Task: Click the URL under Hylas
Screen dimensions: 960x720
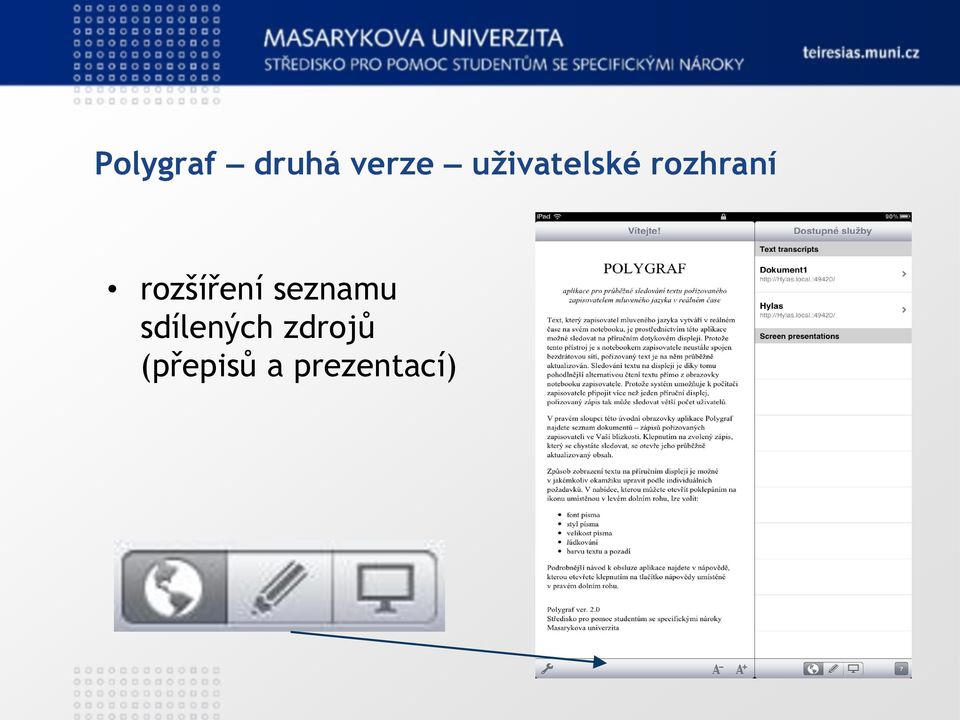Action: point(797,315)
